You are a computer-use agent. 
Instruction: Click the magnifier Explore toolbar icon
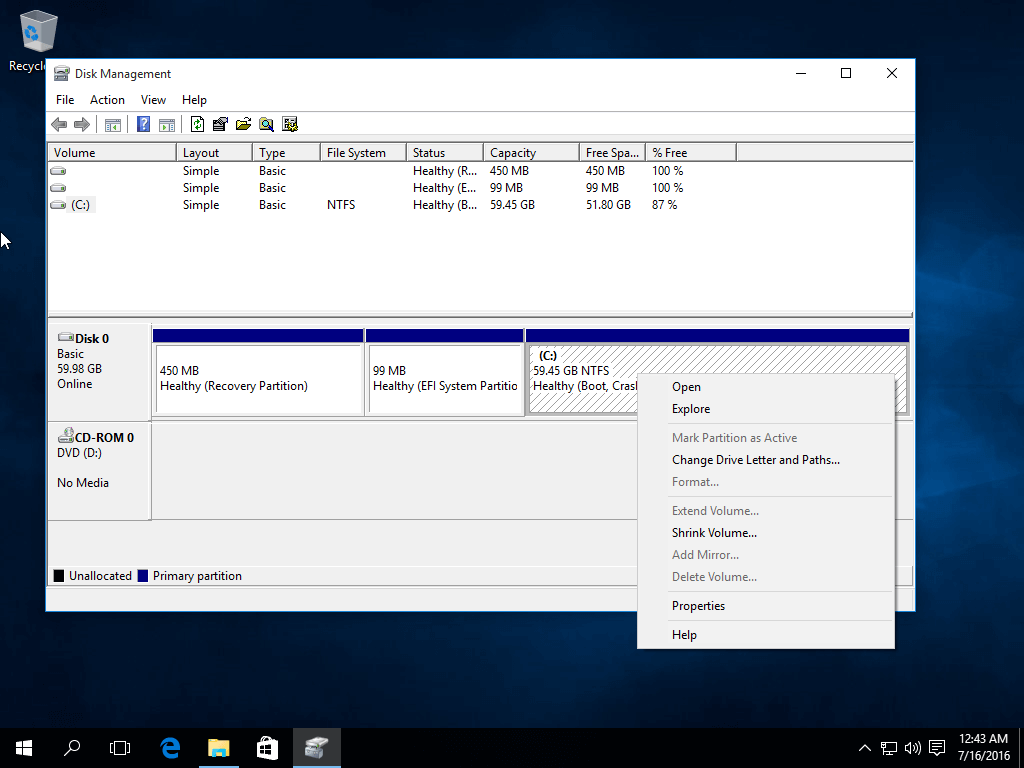pyautogui.click(x=266, y=125)
